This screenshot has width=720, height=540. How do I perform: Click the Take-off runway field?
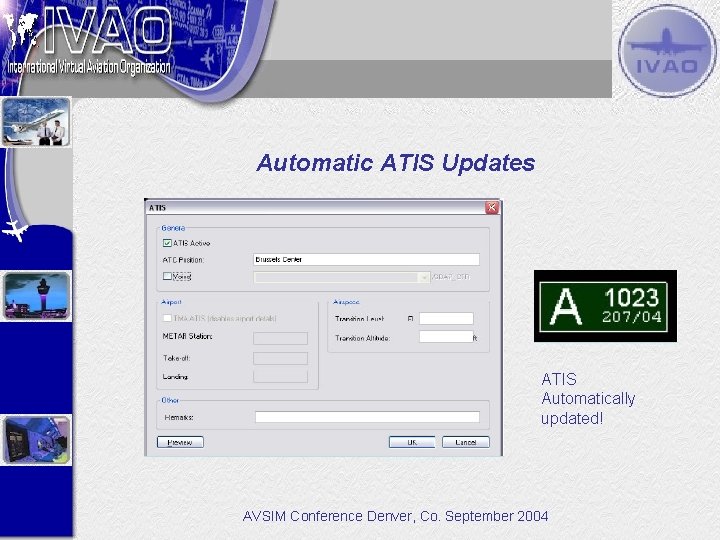(281, 358)
